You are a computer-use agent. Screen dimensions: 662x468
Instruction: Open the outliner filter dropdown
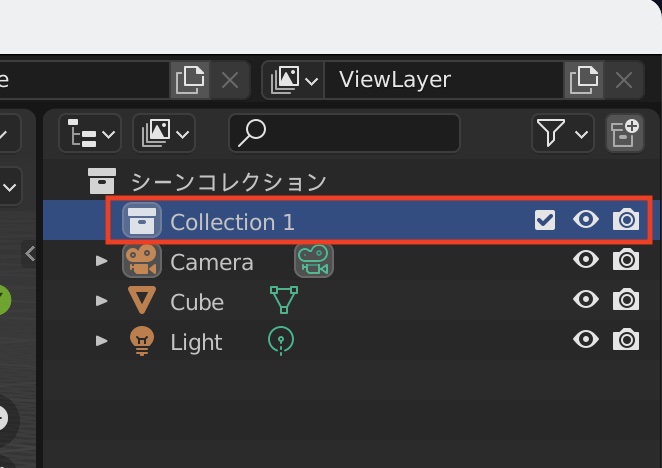pos(562,133)
